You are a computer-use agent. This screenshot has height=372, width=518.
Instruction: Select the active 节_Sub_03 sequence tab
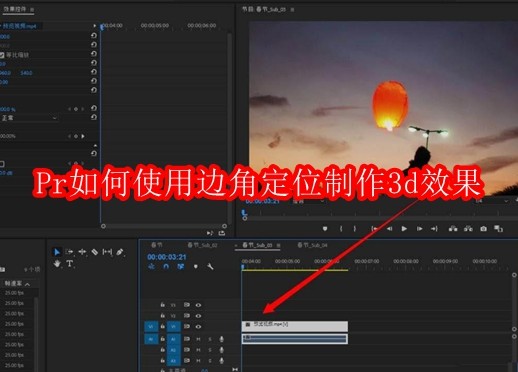[x=257, y=245]
